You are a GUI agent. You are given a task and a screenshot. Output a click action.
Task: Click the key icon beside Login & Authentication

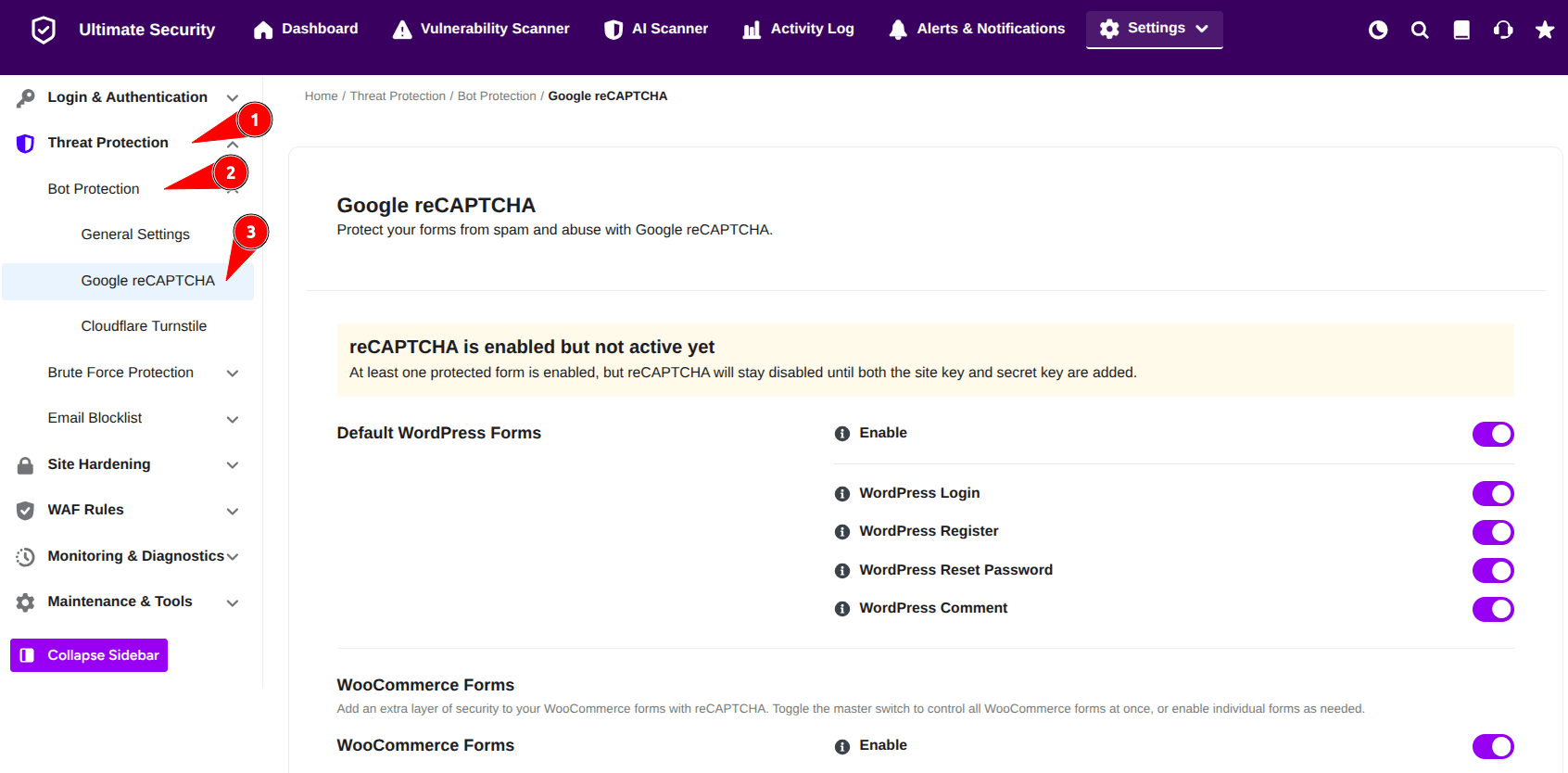click(26, 97)
